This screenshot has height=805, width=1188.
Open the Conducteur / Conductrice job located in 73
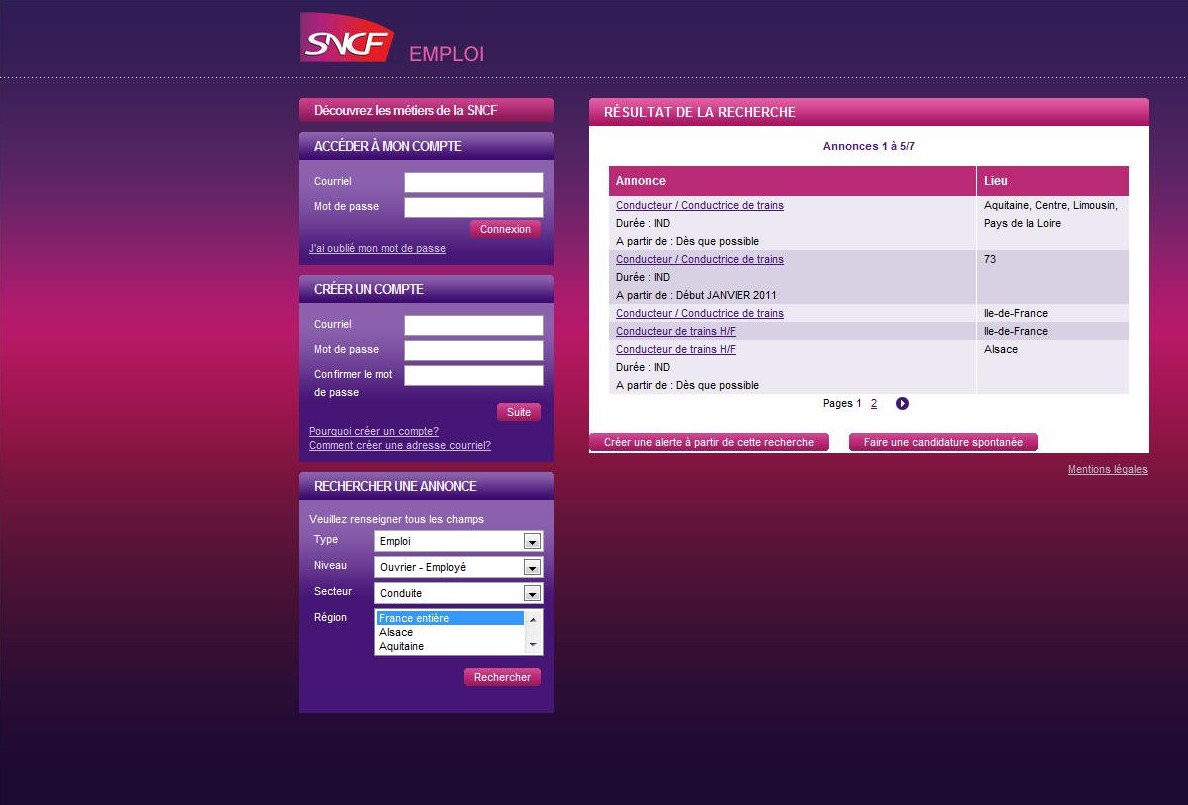coord(700,259)
